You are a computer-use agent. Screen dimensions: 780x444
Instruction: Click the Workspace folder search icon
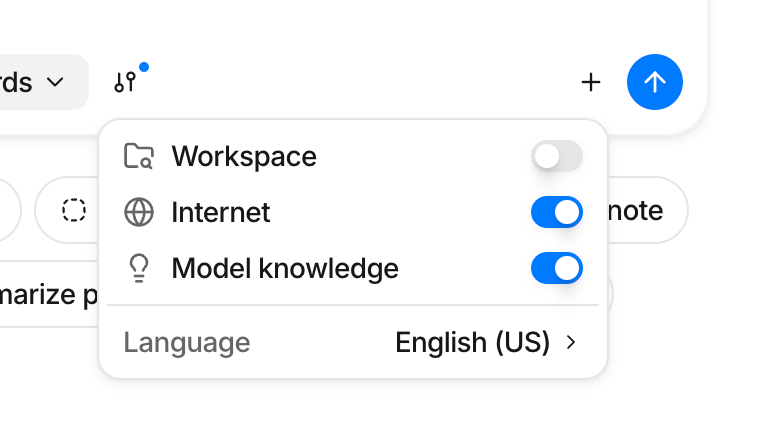pyautogui.click(x=138, y=156)
